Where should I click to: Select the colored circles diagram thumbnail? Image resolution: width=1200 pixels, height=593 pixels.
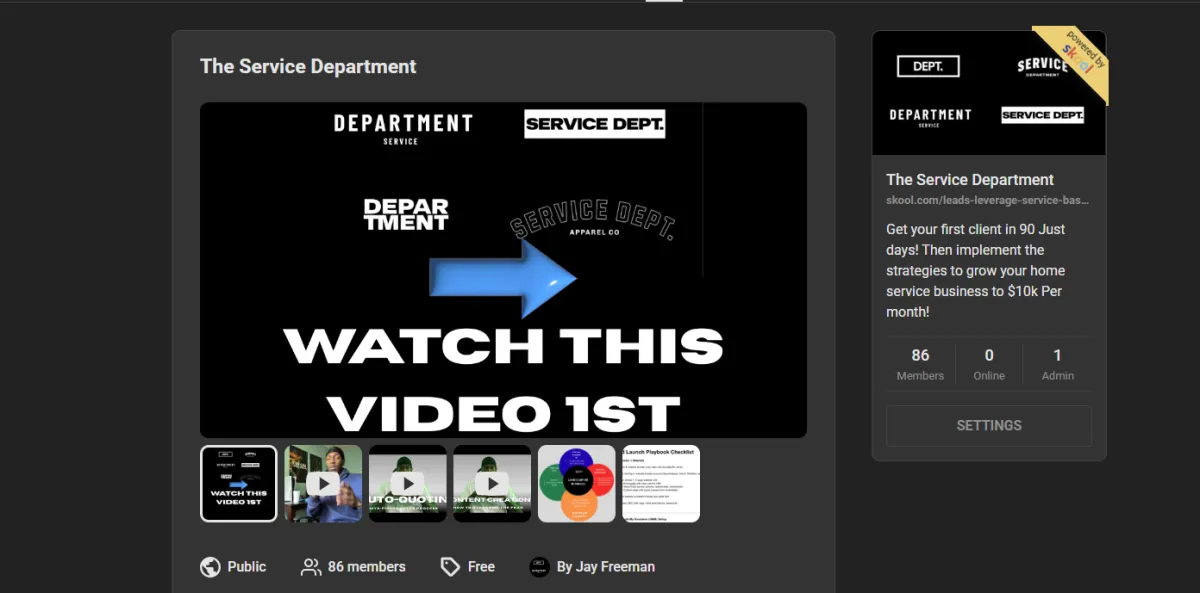(577, 484)
